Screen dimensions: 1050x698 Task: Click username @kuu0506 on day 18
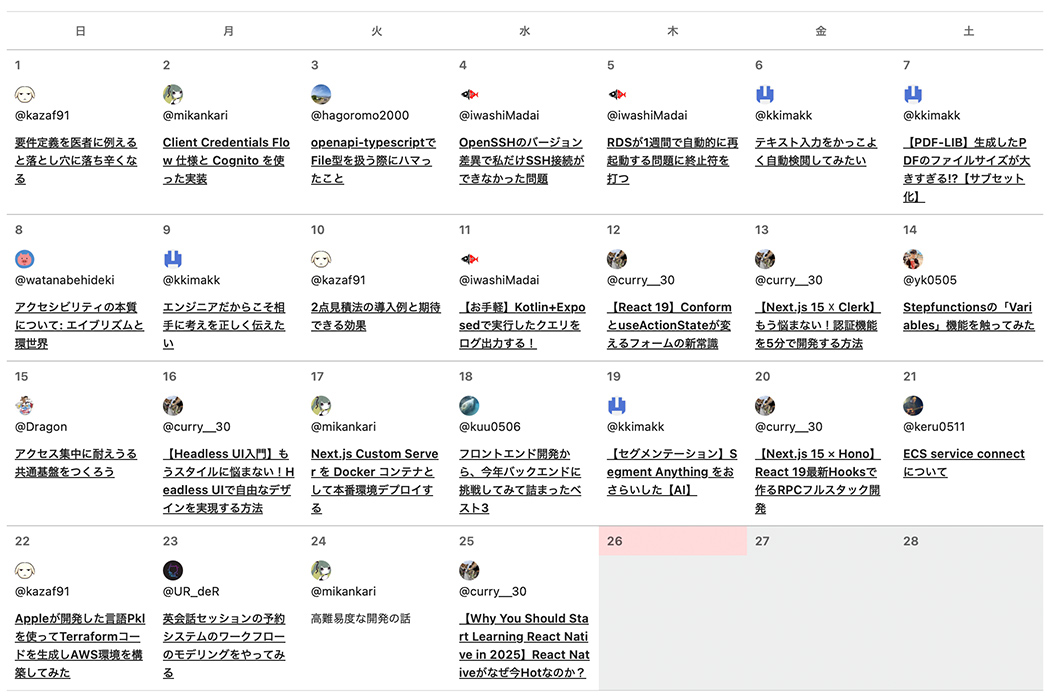[490, 427]
